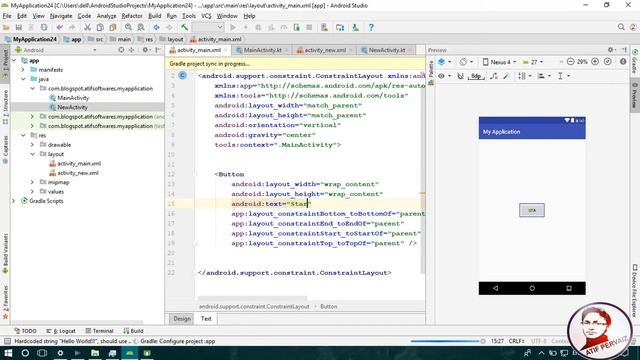Screen dimensions: 640x360
Task: Toggle the Project tool window tab
Action: (x=5, y=63)
